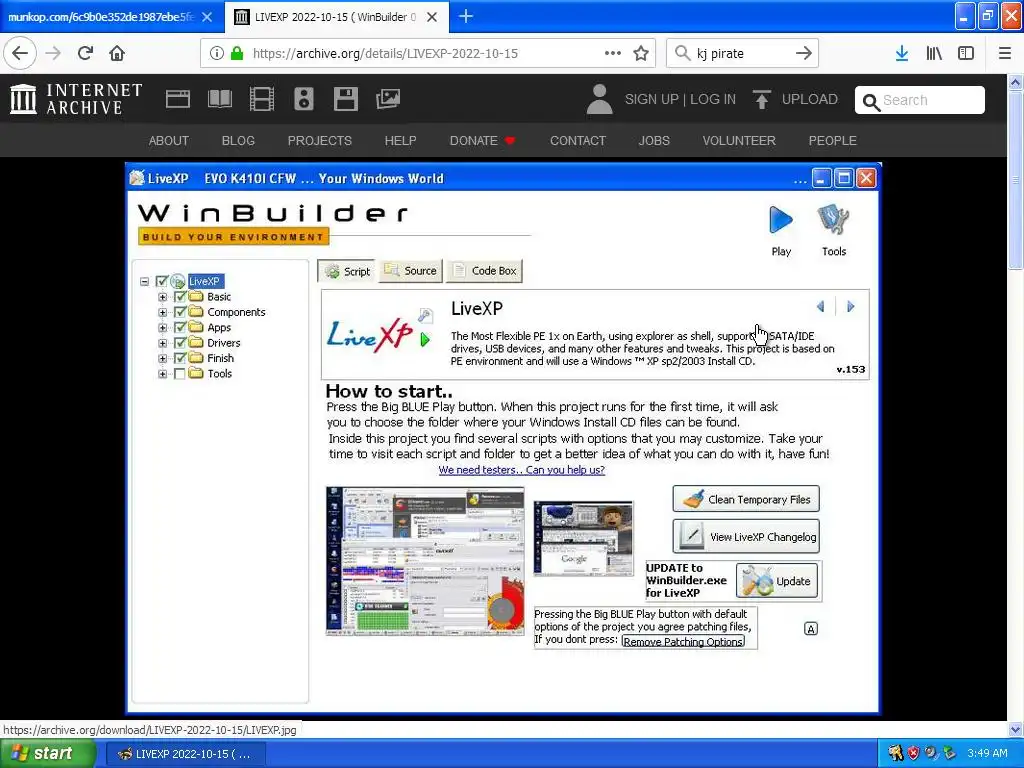
Task: Expand the Tools folder node
Action: [x=162, y=374]
